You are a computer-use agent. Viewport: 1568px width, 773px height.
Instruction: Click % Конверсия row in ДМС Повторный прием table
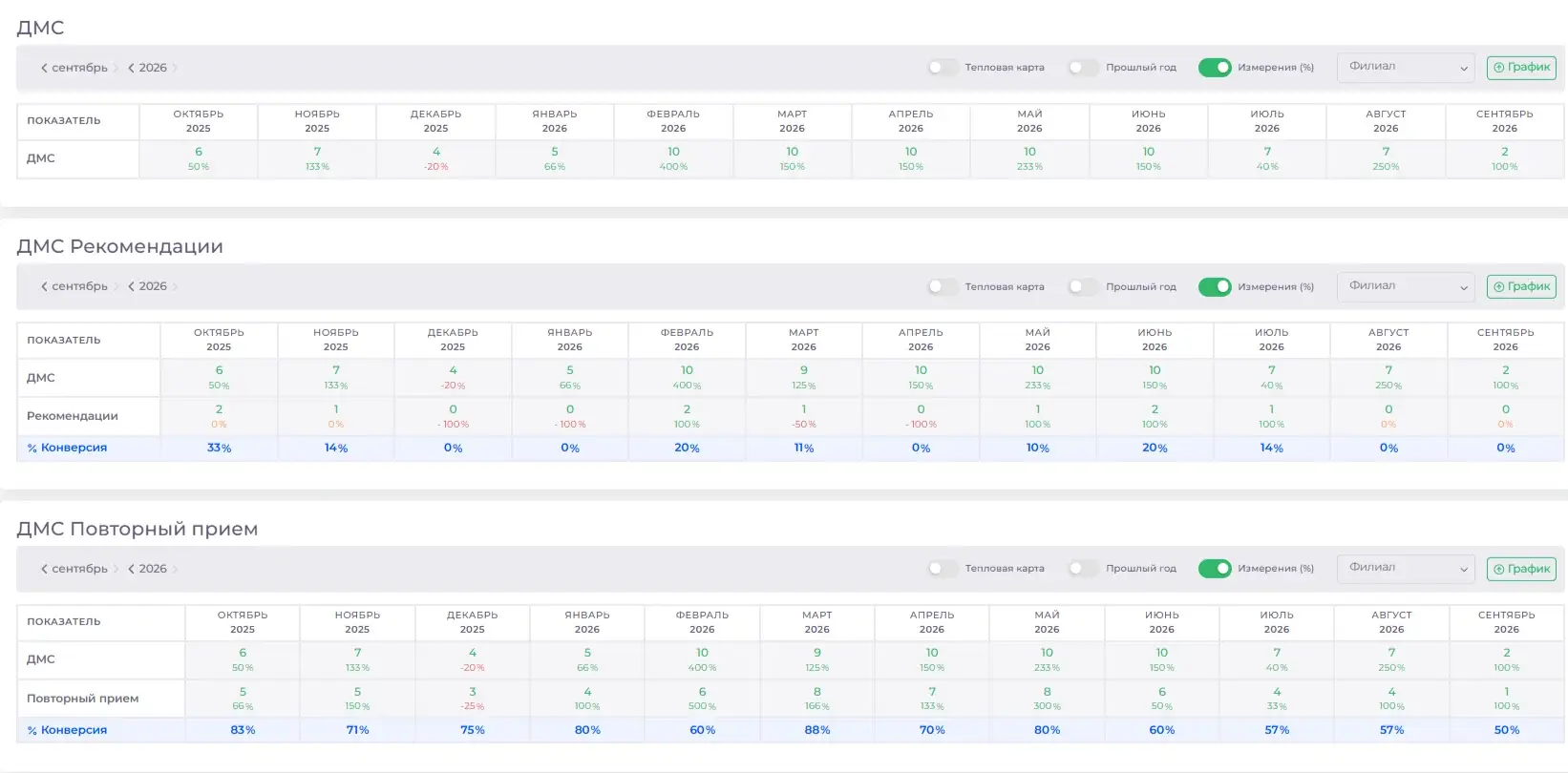pos(791,730)
